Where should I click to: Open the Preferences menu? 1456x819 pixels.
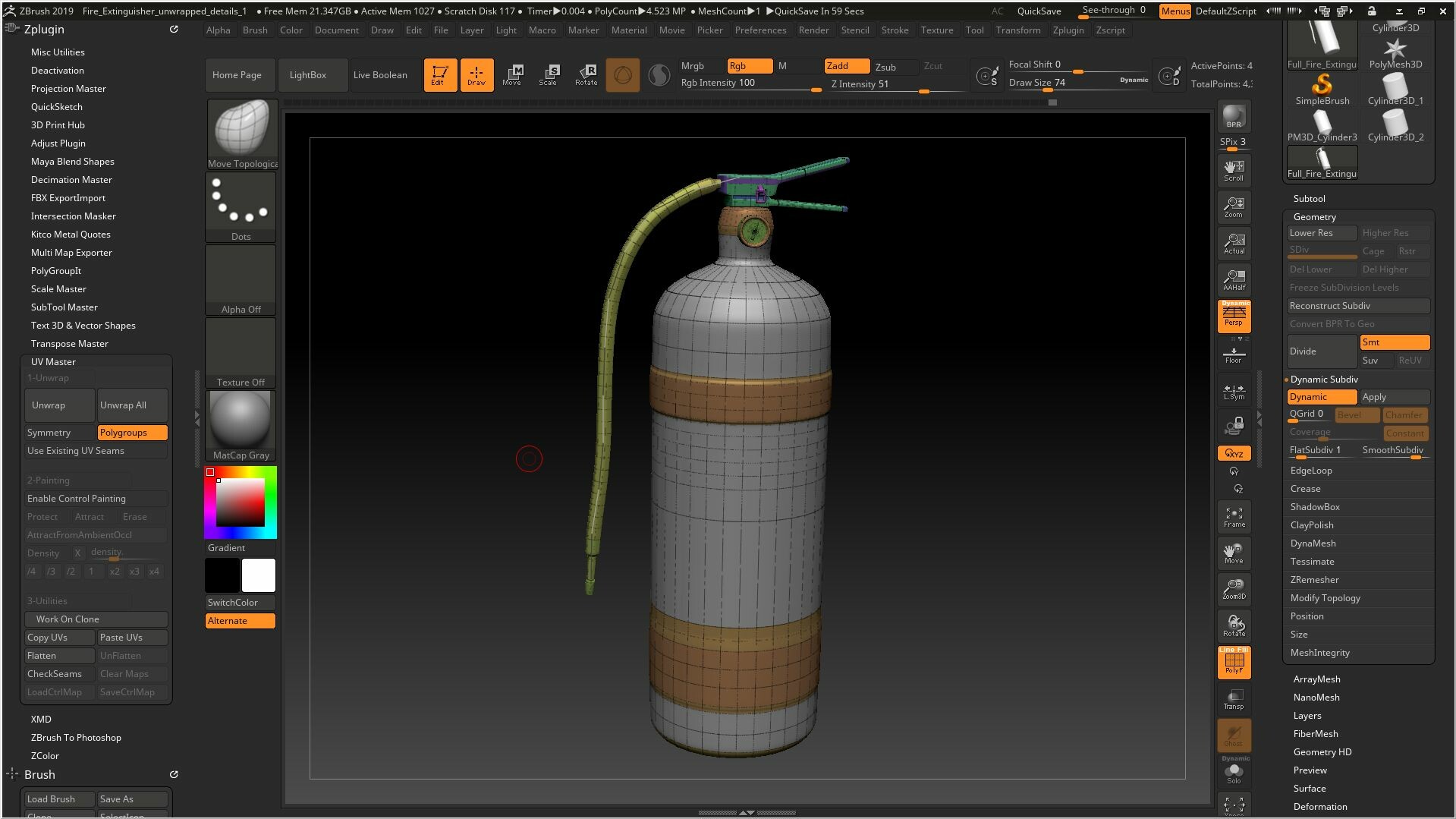(760, 30)
